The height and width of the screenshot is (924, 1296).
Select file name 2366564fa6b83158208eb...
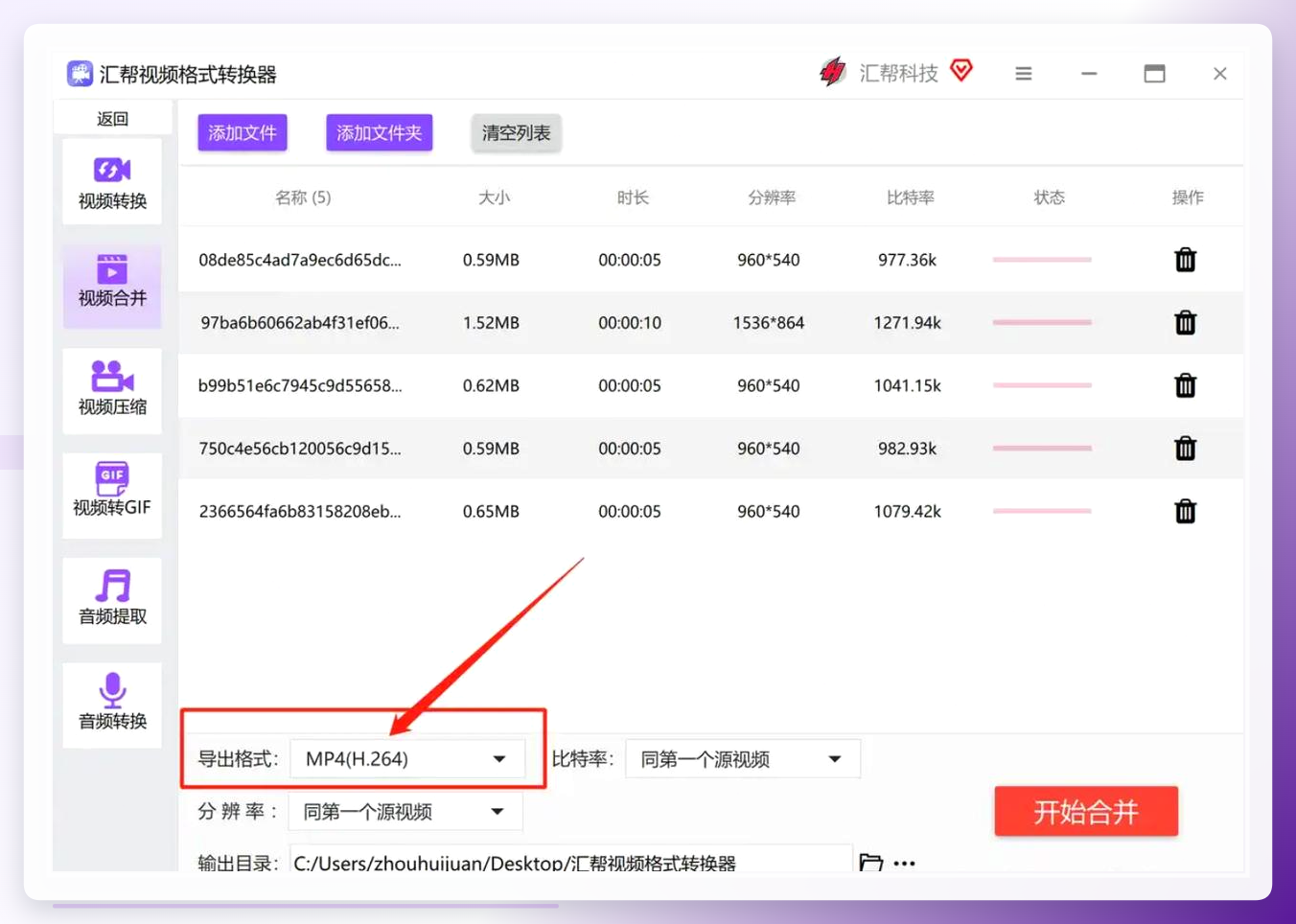[x=300, y=512]
